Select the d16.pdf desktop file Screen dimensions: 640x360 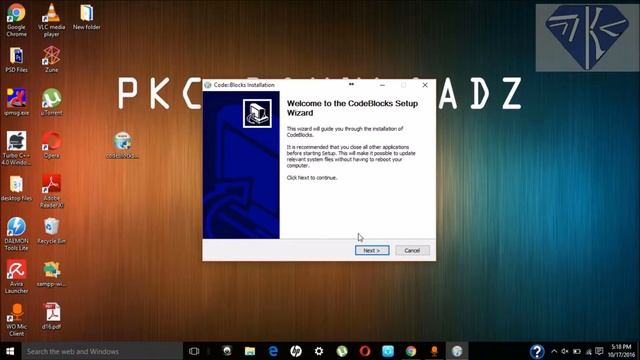pos(51,316)
